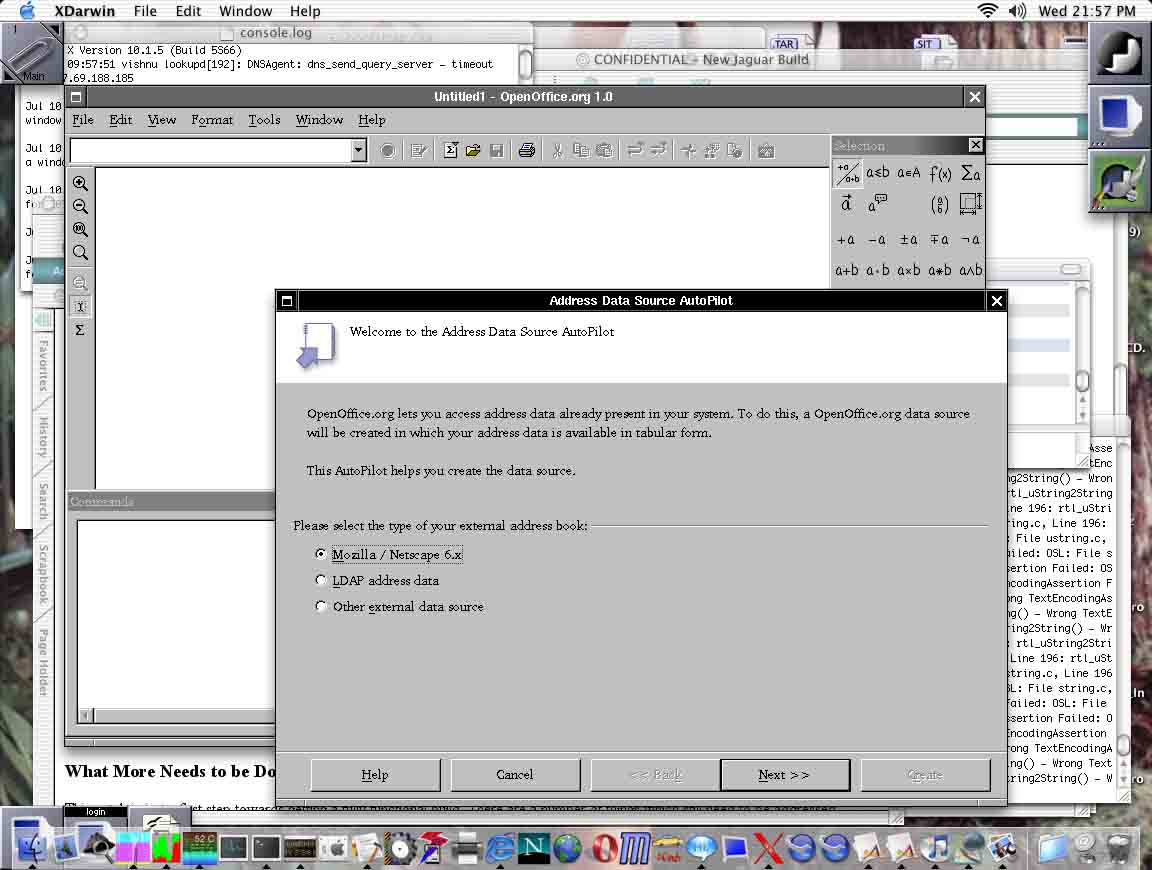Open the File menu in OpenOffice
Viewport: 1152px width, 870px height.
83,120
